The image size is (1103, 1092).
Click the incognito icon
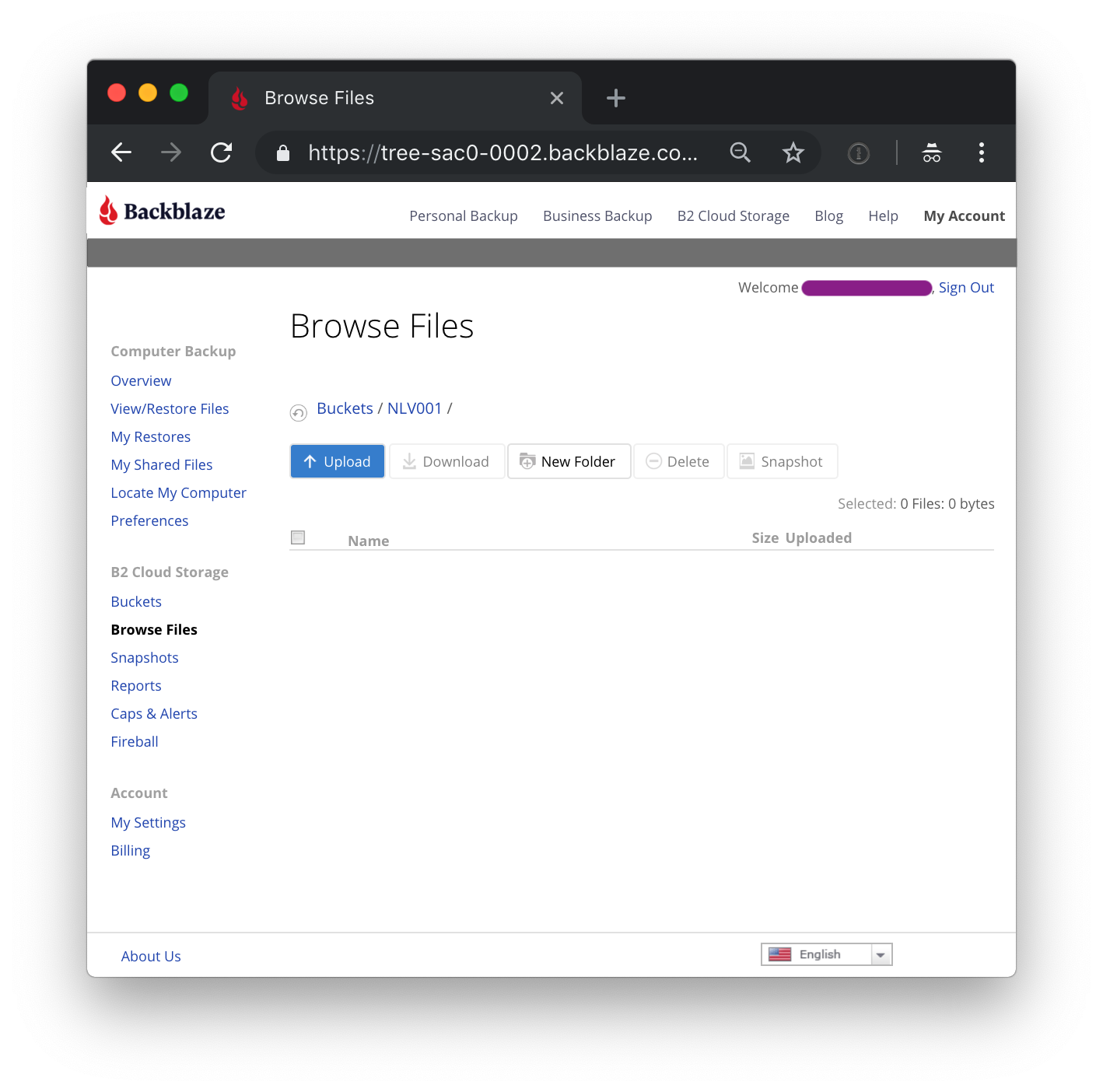(932, 152)
